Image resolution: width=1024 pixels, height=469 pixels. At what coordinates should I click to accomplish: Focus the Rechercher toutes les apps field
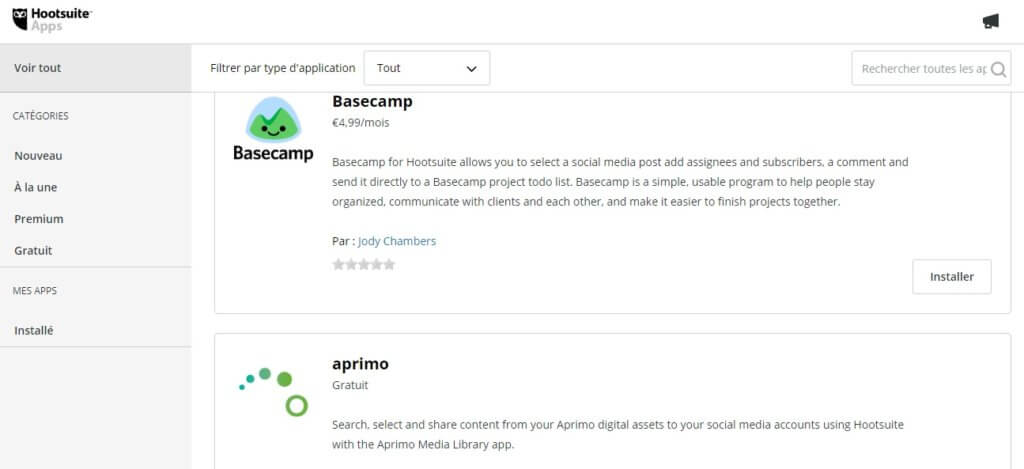click(922, 69)
